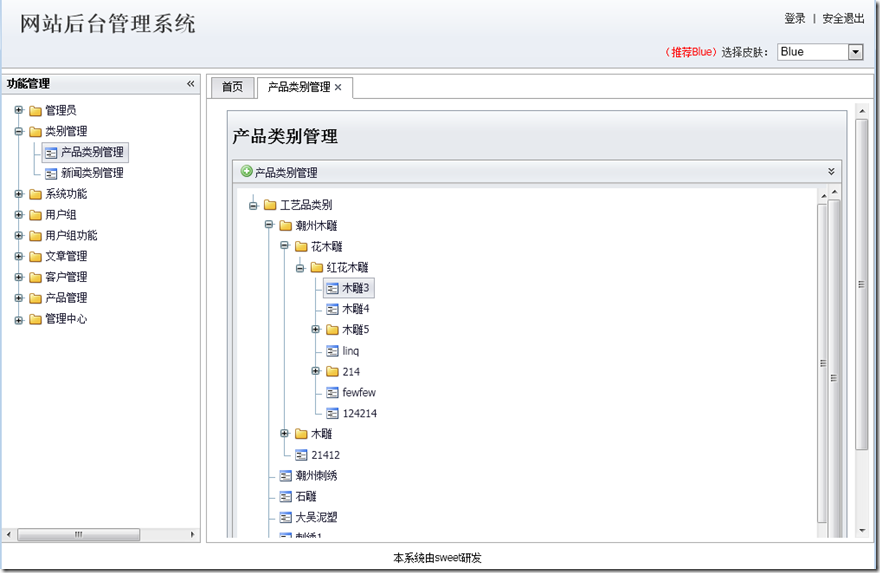Collapse the 花木雕 node
The image size is (880, 573).
pyautogui.click(x=285, y=246)
